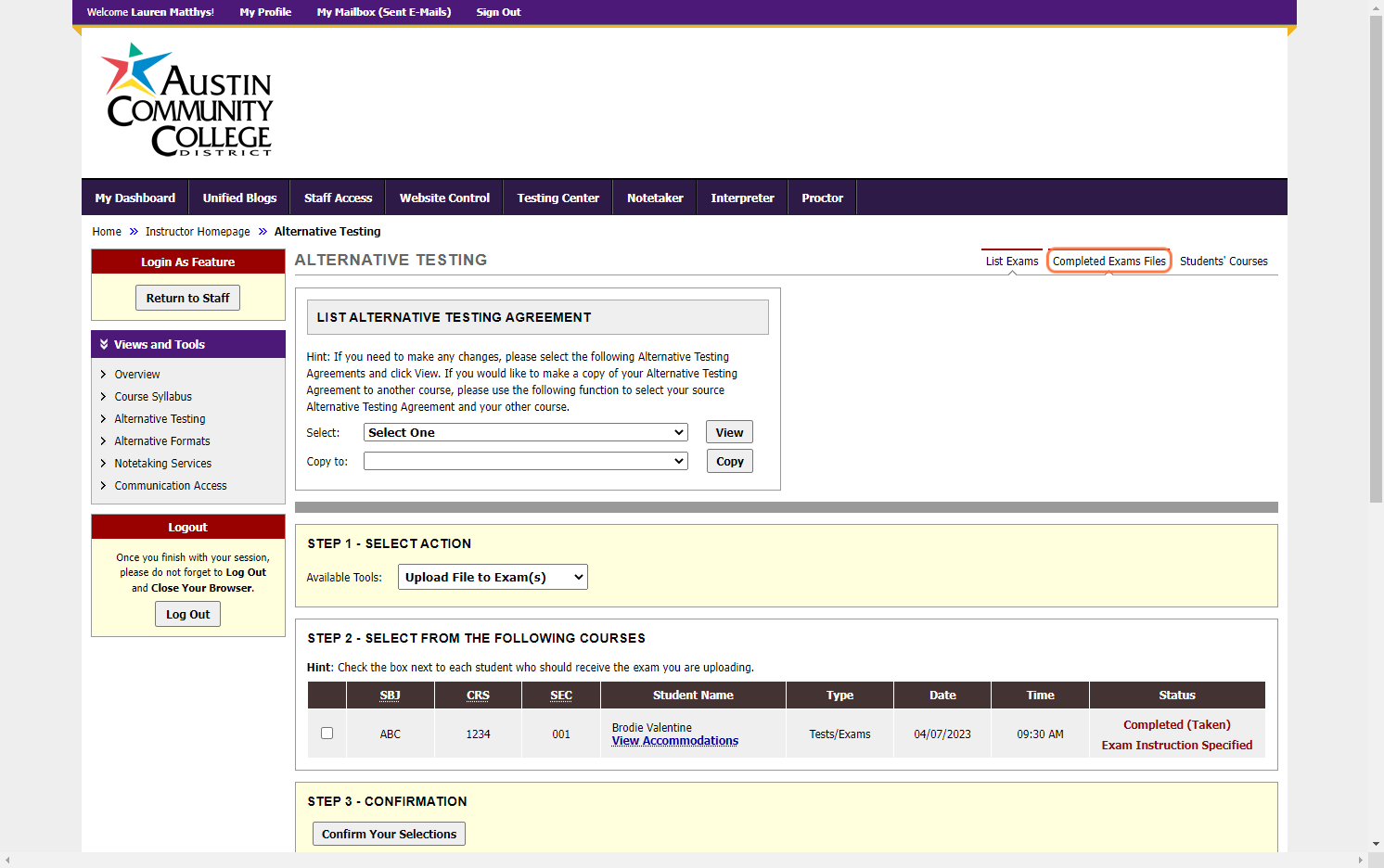Open the Interpreter menu
This screenshot has height=868, width=1384.
[743, 198]
